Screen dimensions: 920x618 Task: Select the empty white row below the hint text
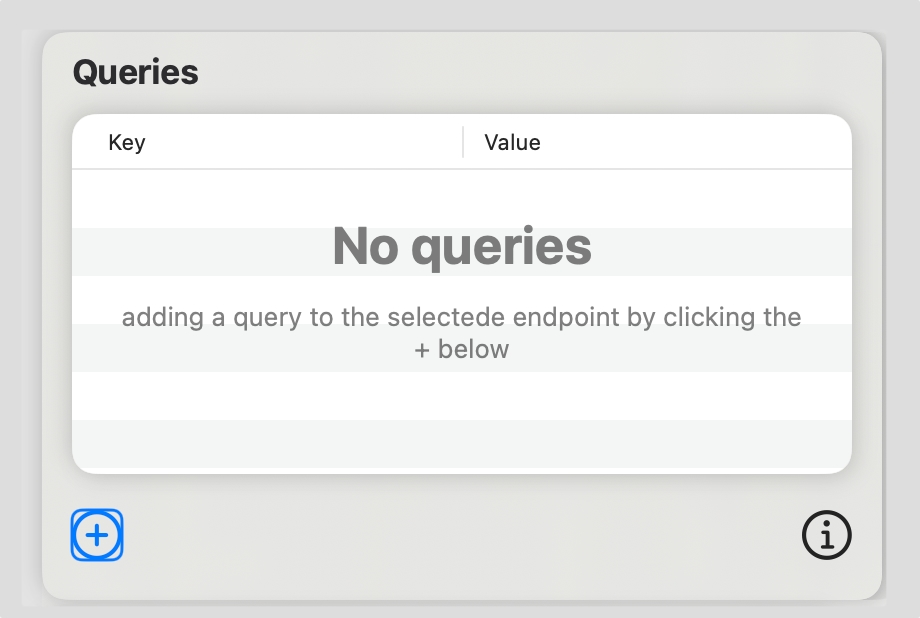(x=462, y=395)
